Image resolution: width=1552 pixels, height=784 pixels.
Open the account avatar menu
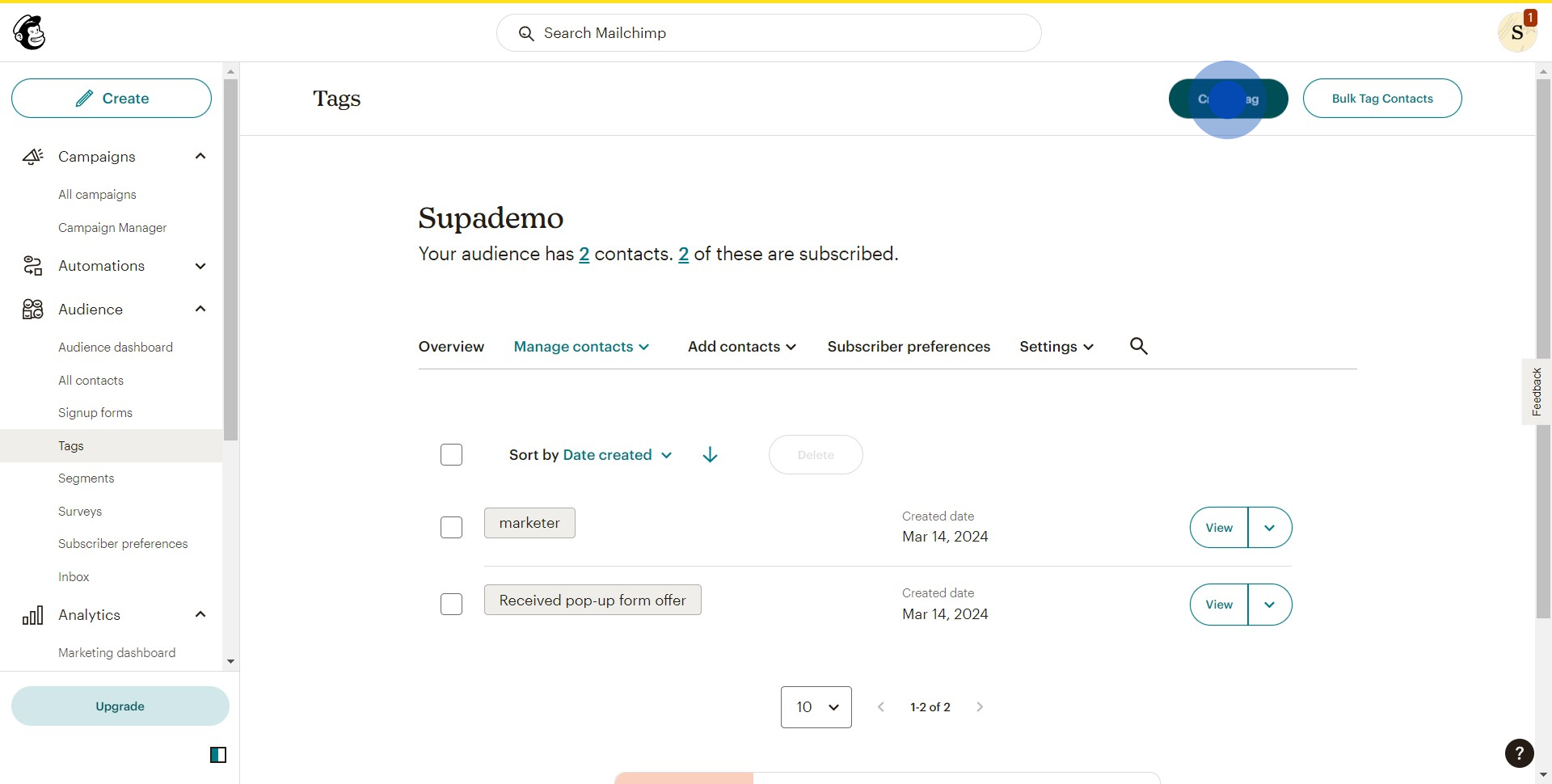1518,32
